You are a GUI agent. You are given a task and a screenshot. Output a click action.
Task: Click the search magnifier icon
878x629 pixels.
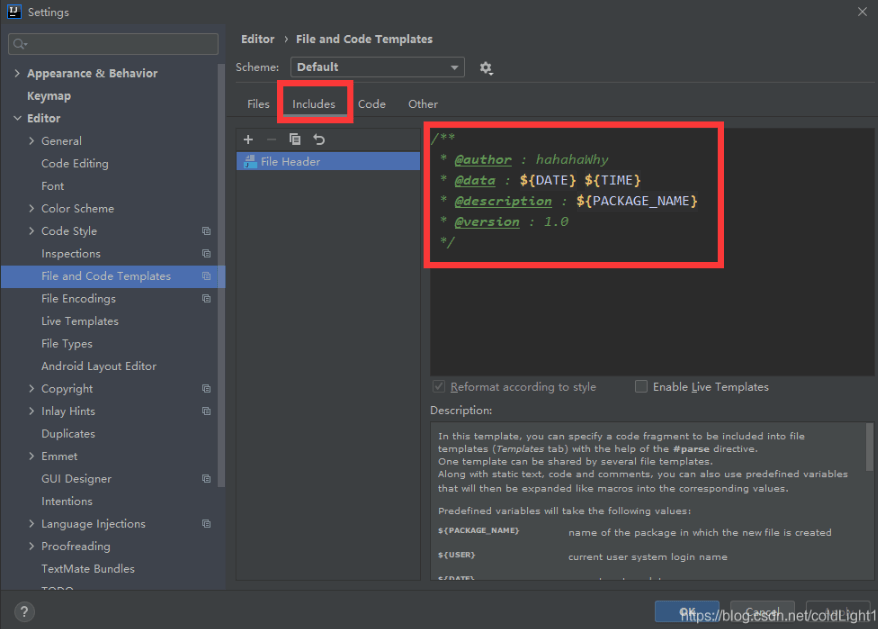pyautogui.click(x=20, y=44)
